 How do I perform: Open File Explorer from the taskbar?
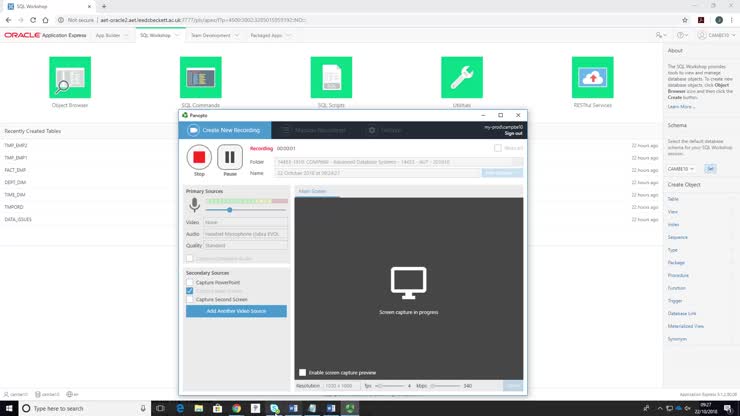coord(199,408)
